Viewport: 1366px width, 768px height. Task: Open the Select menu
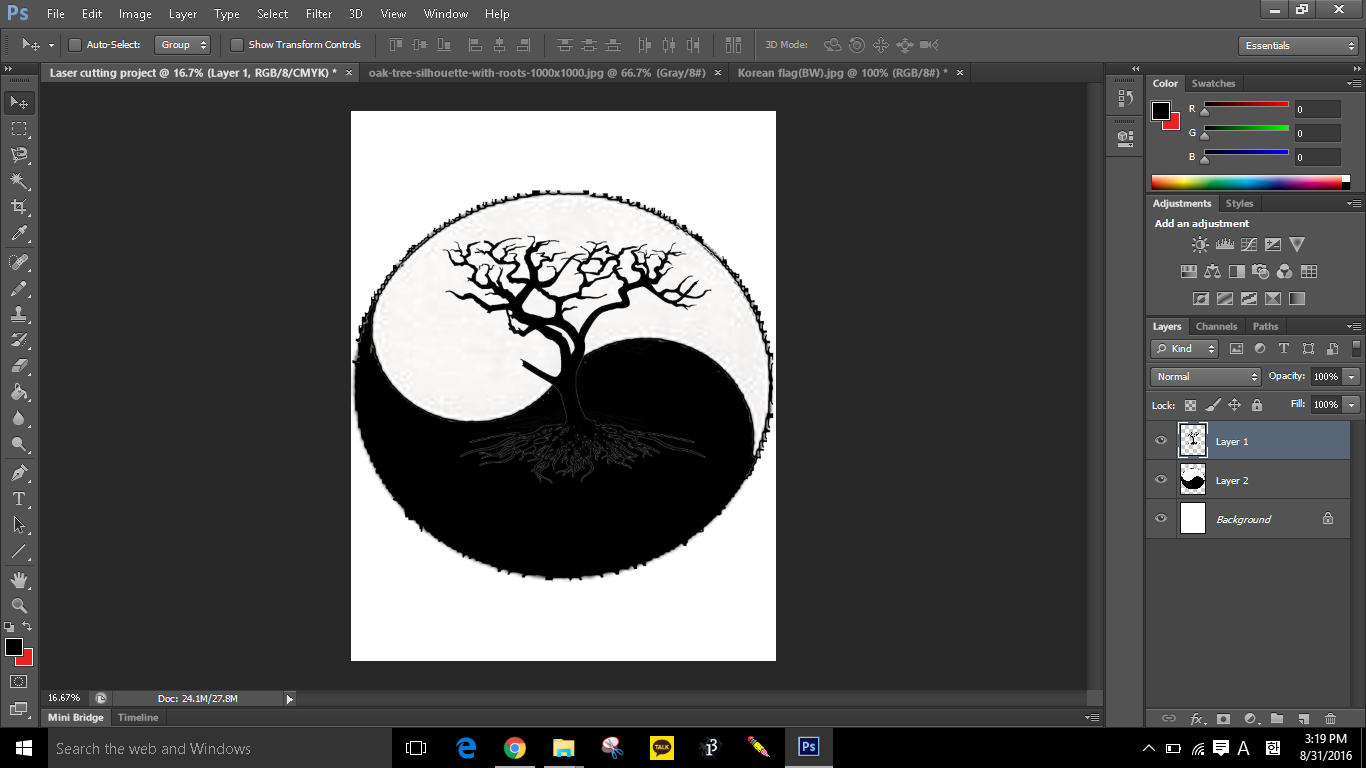(272, 14)
